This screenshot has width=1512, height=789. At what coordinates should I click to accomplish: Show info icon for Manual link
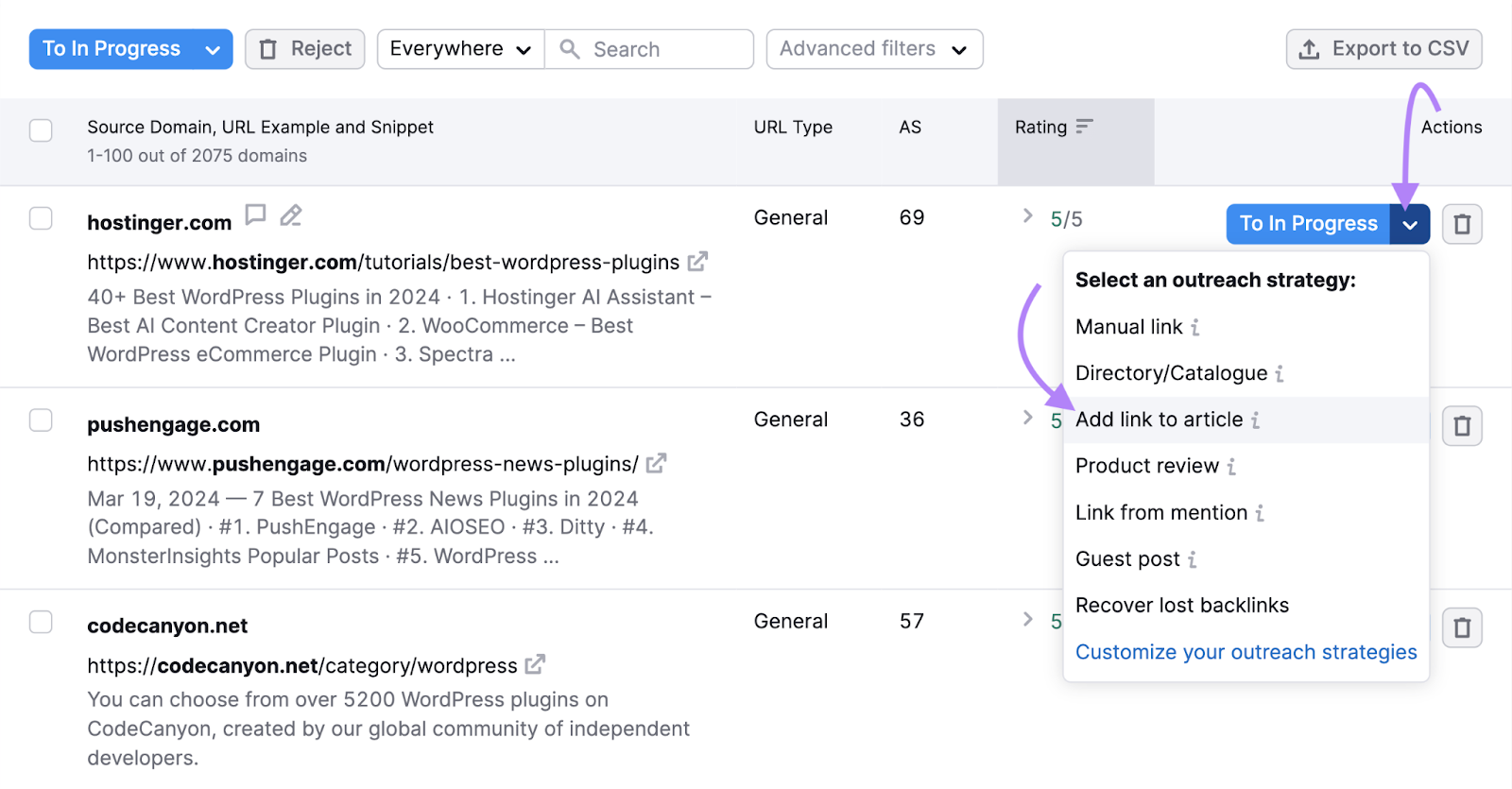click(1195, 328)
